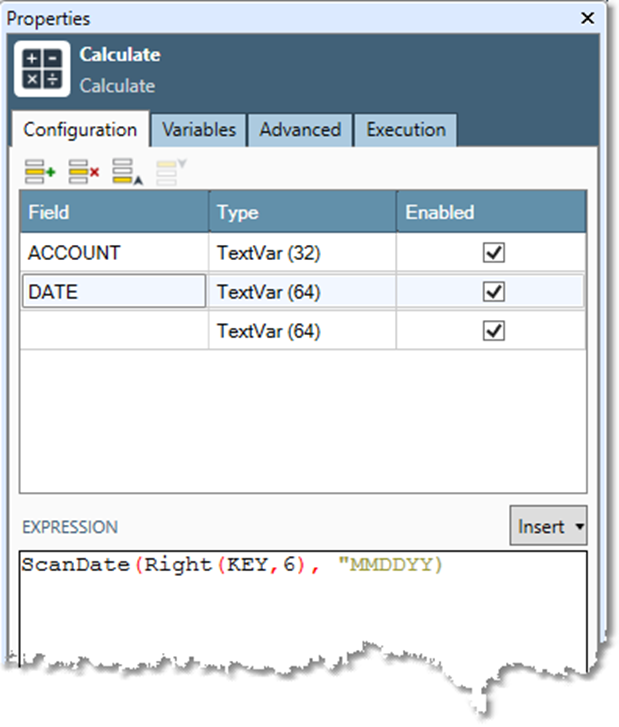Viewport: 619px width, 727px height.
Task: Go to the Execution tab
Action: (x=405, y=130)
